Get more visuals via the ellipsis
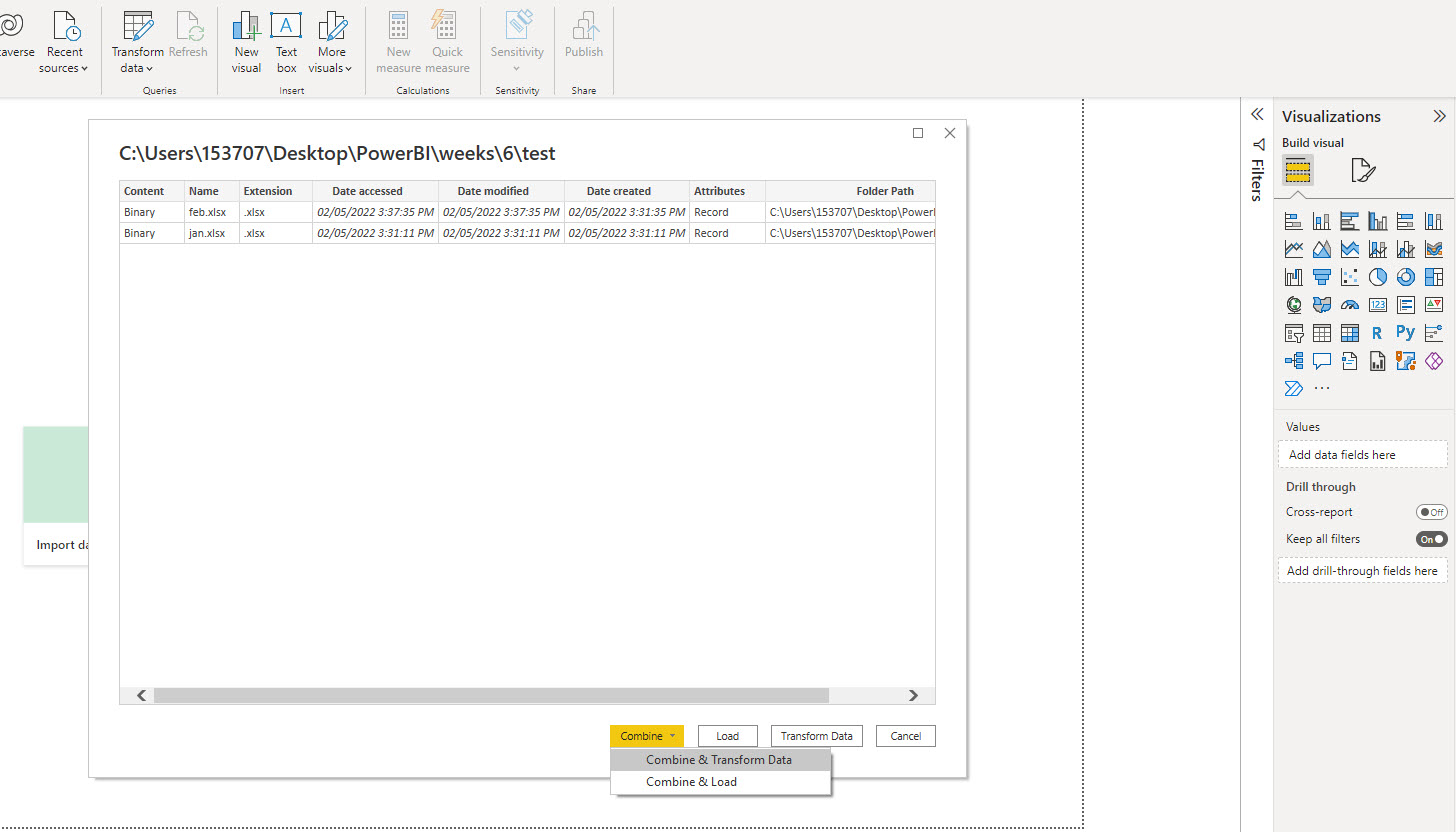Viewport: 1456px width, 832px height. coord(1322,389)
